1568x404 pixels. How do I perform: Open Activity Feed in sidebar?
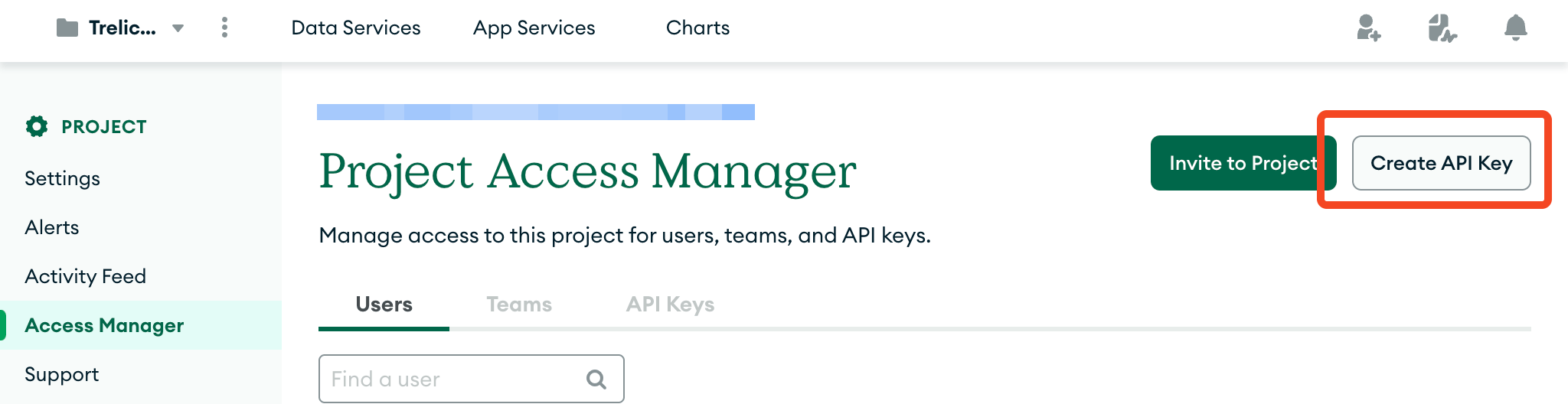pyautogui.click(x=85, y=276)
